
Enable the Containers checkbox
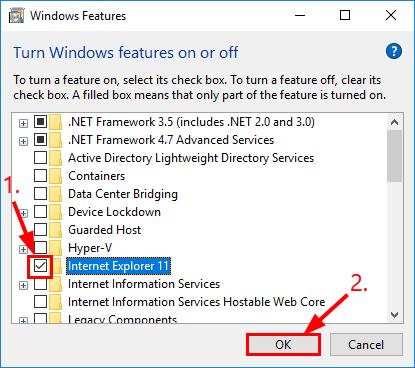(x=40, y=176)
